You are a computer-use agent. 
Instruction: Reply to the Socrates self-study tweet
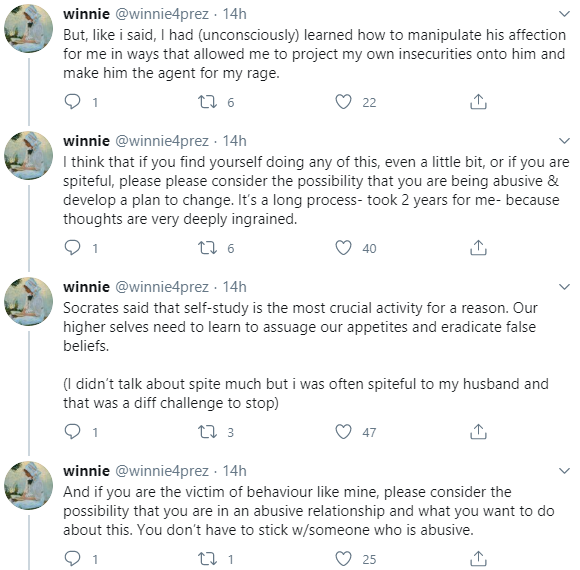72,432
